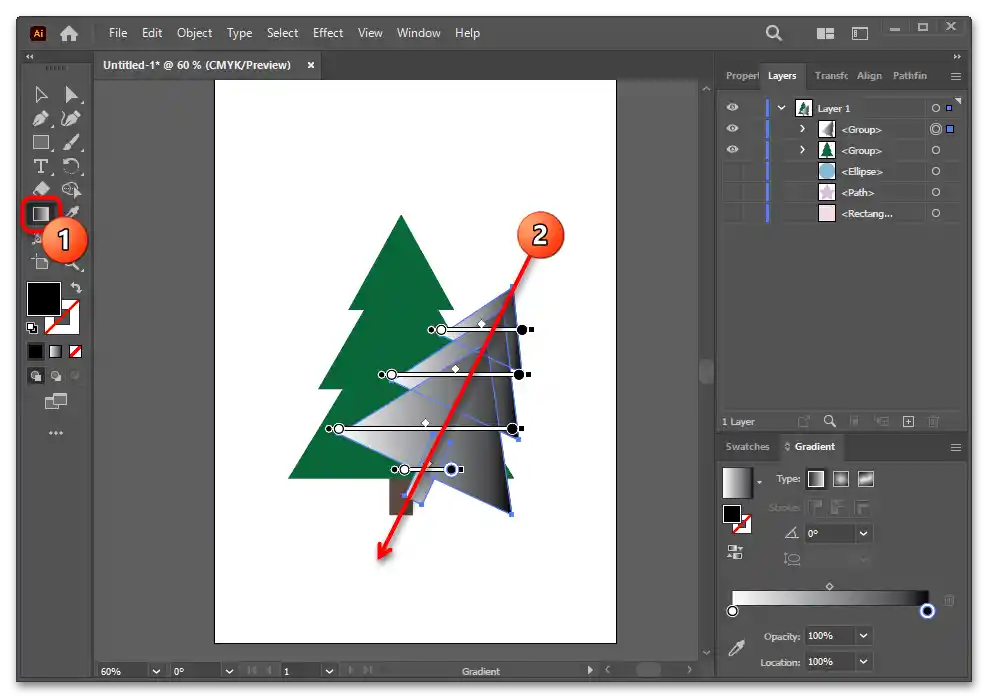The image size is (988, 698).
Task: Expand the first Group in Layers
Action: pos(802,129)
